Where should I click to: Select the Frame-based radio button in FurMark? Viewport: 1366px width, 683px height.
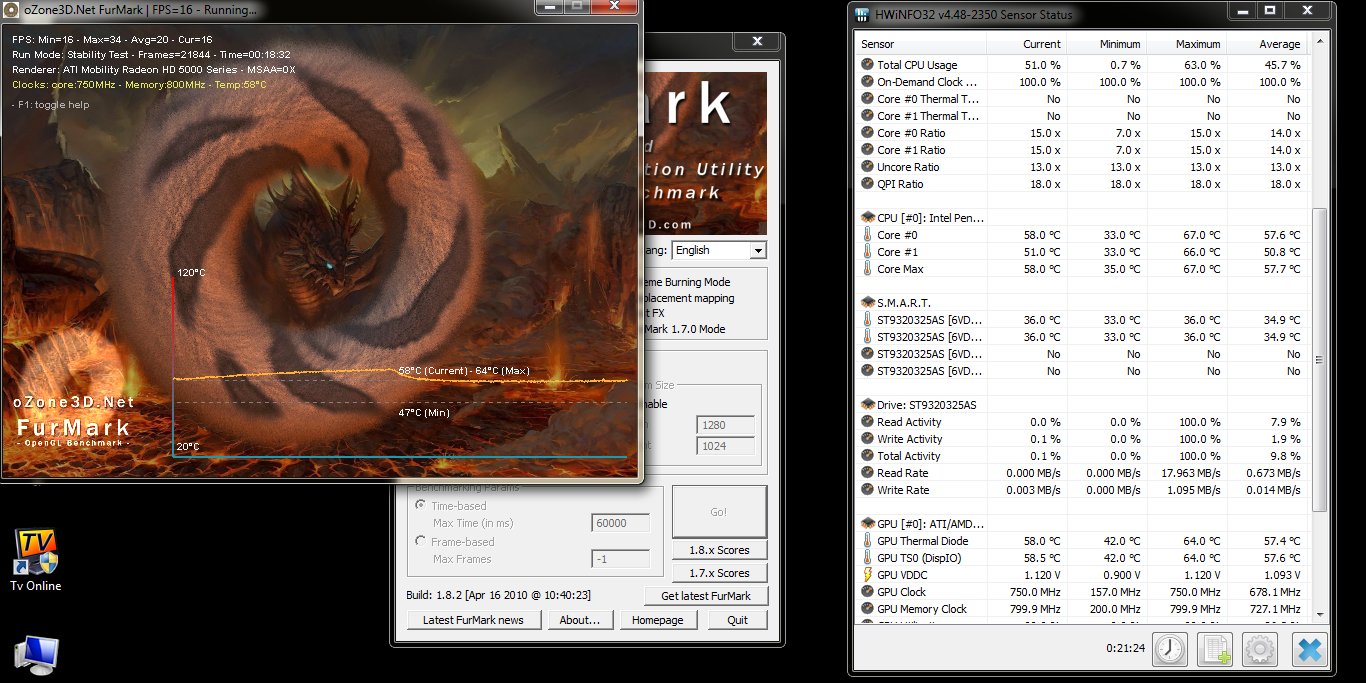coord(420,541)
